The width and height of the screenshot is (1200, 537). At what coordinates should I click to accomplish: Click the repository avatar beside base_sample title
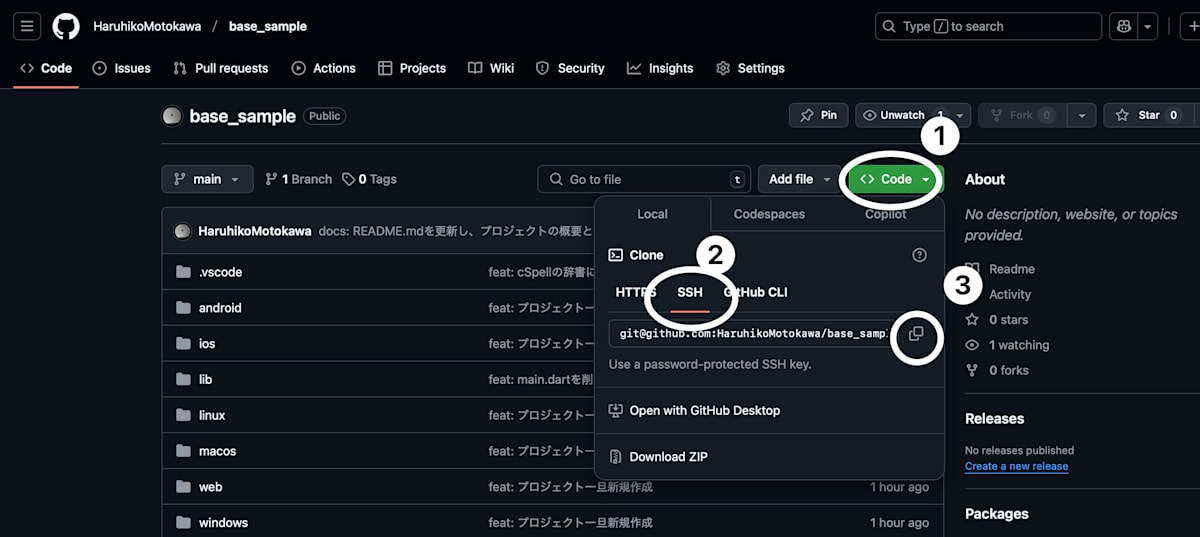point(172,116)
